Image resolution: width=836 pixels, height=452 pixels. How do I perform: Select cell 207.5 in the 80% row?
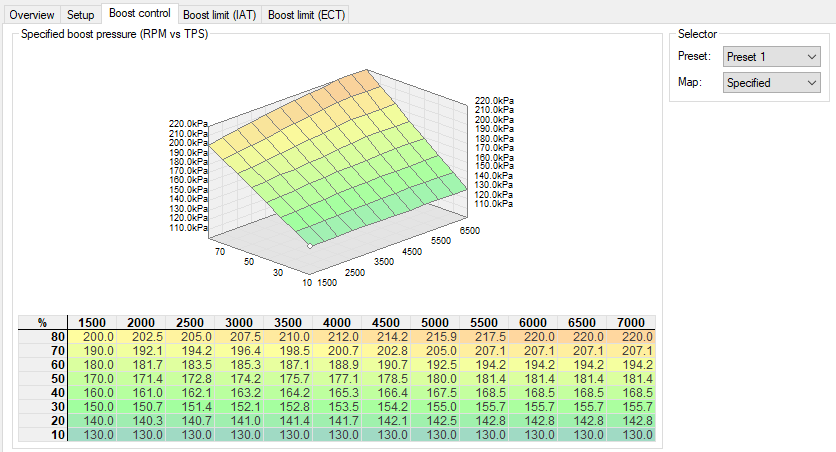pyautogui.click(x=239, y=337)
